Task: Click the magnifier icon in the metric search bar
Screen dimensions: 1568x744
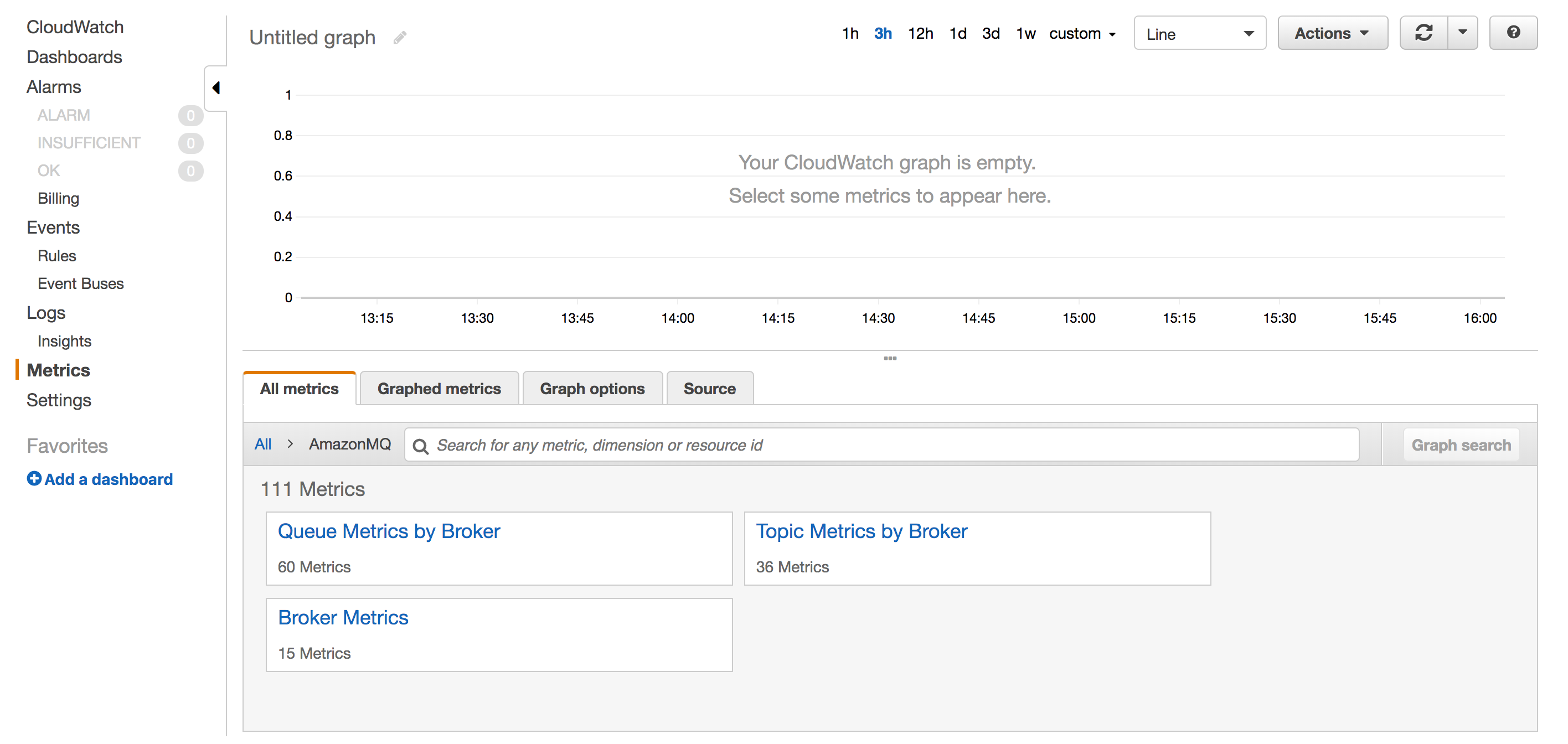Action: [x=421, y=445]
